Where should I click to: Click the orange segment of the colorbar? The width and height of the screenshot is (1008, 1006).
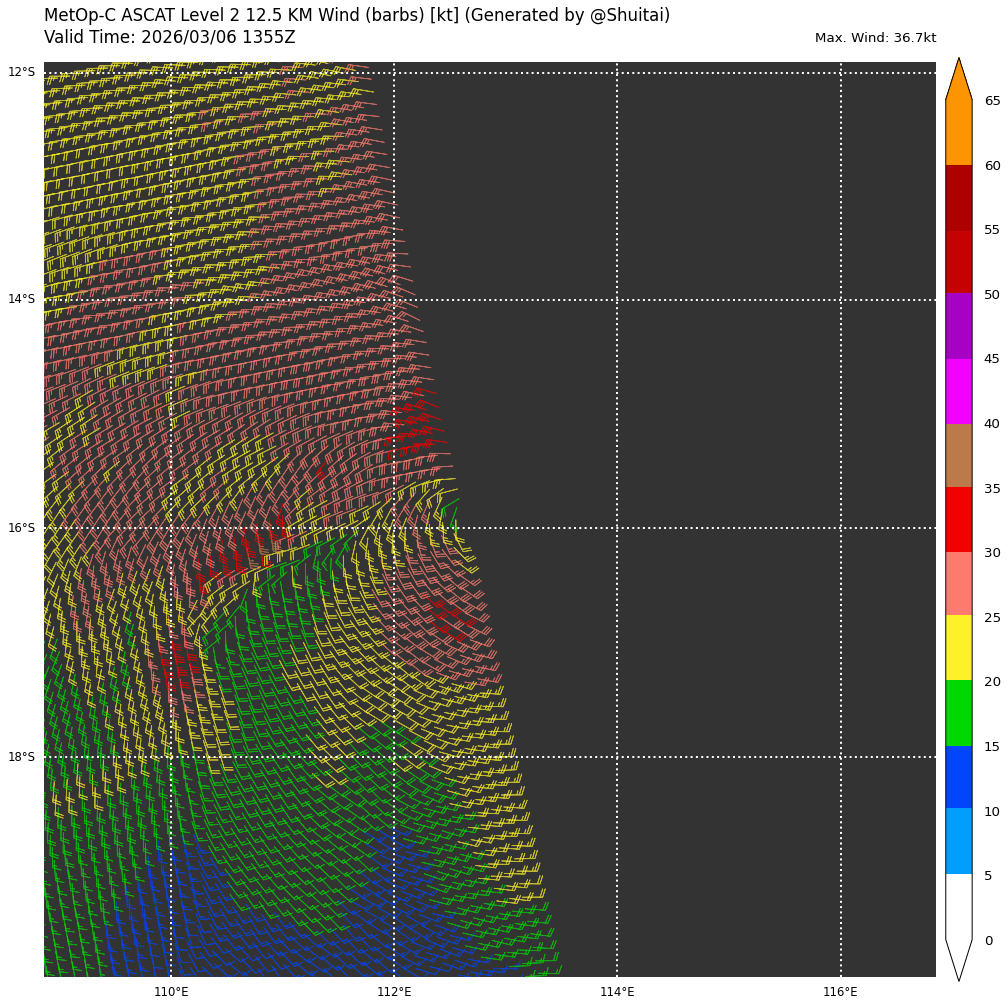coord(958,132)
